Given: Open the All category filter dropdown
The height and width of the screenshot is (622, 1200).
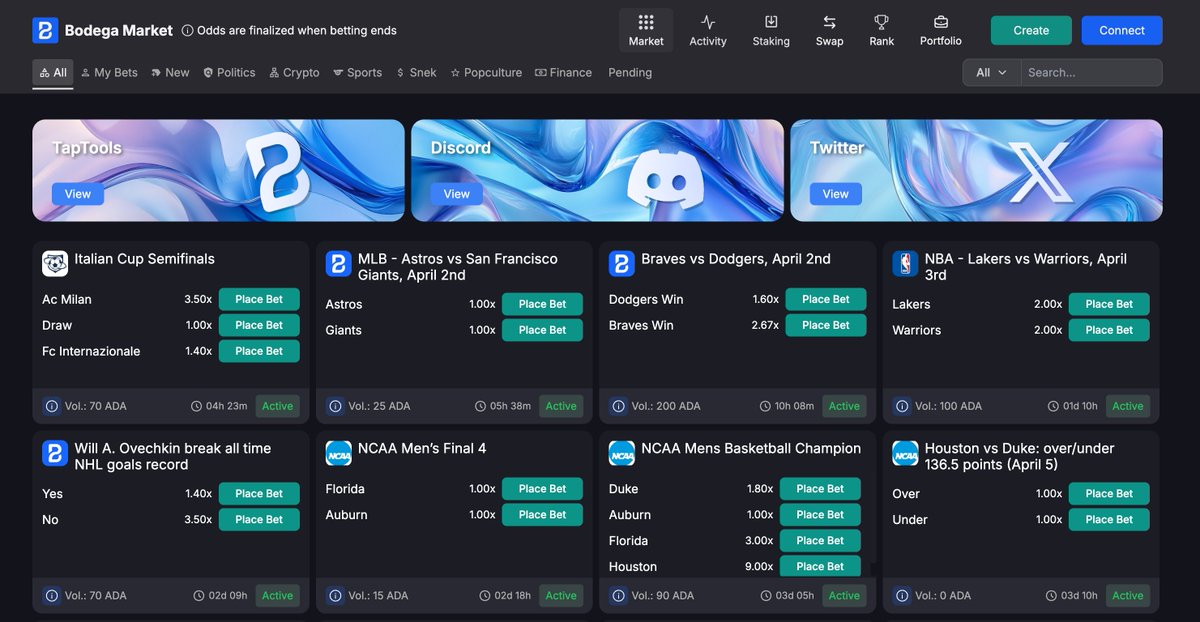Looking at the screenshot, I should [991, 72].
